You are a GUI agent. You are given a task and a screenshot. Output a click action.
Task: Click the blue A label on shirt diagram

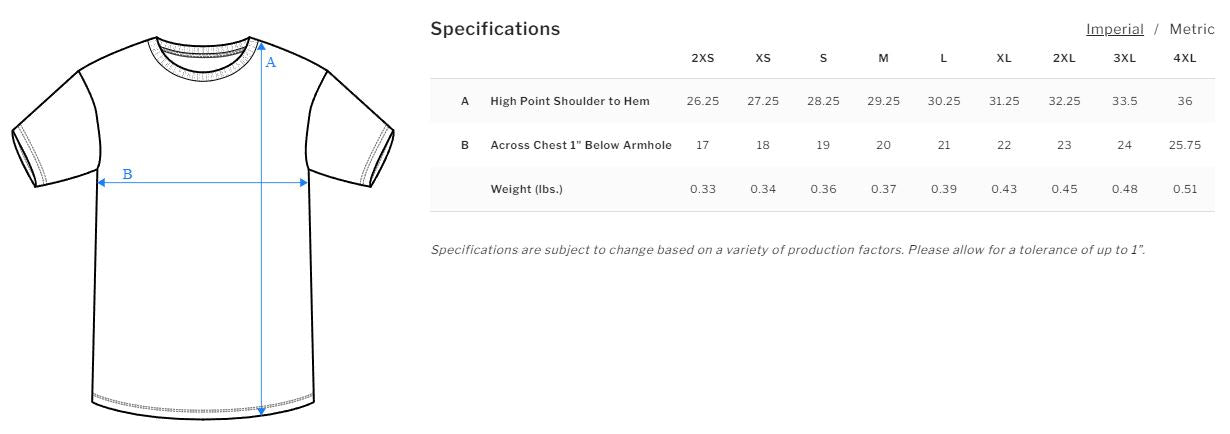tap(270, 62)
